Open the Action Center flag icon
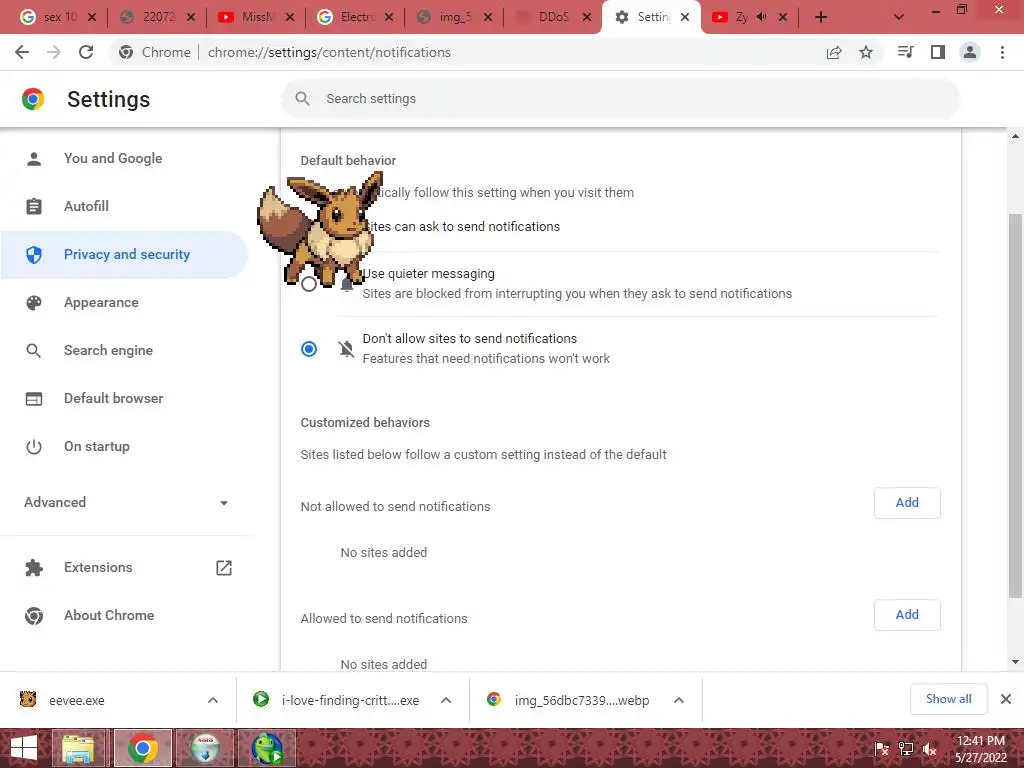1024x768 pixels. coord(882,749)
